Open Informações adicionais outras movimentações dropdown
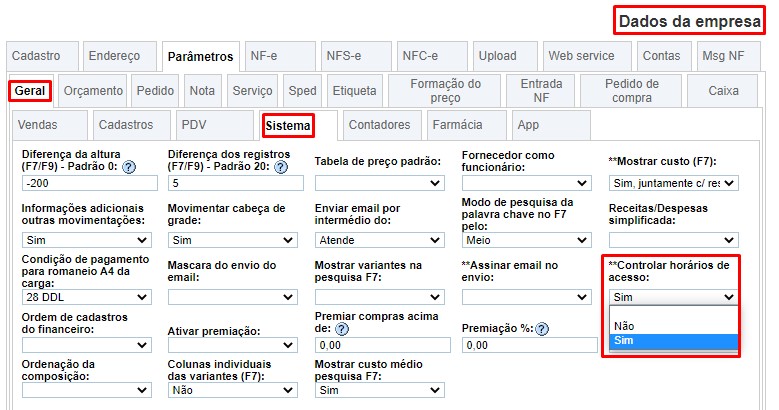Viewport: 779px width, 410px height. click(86, 241)
